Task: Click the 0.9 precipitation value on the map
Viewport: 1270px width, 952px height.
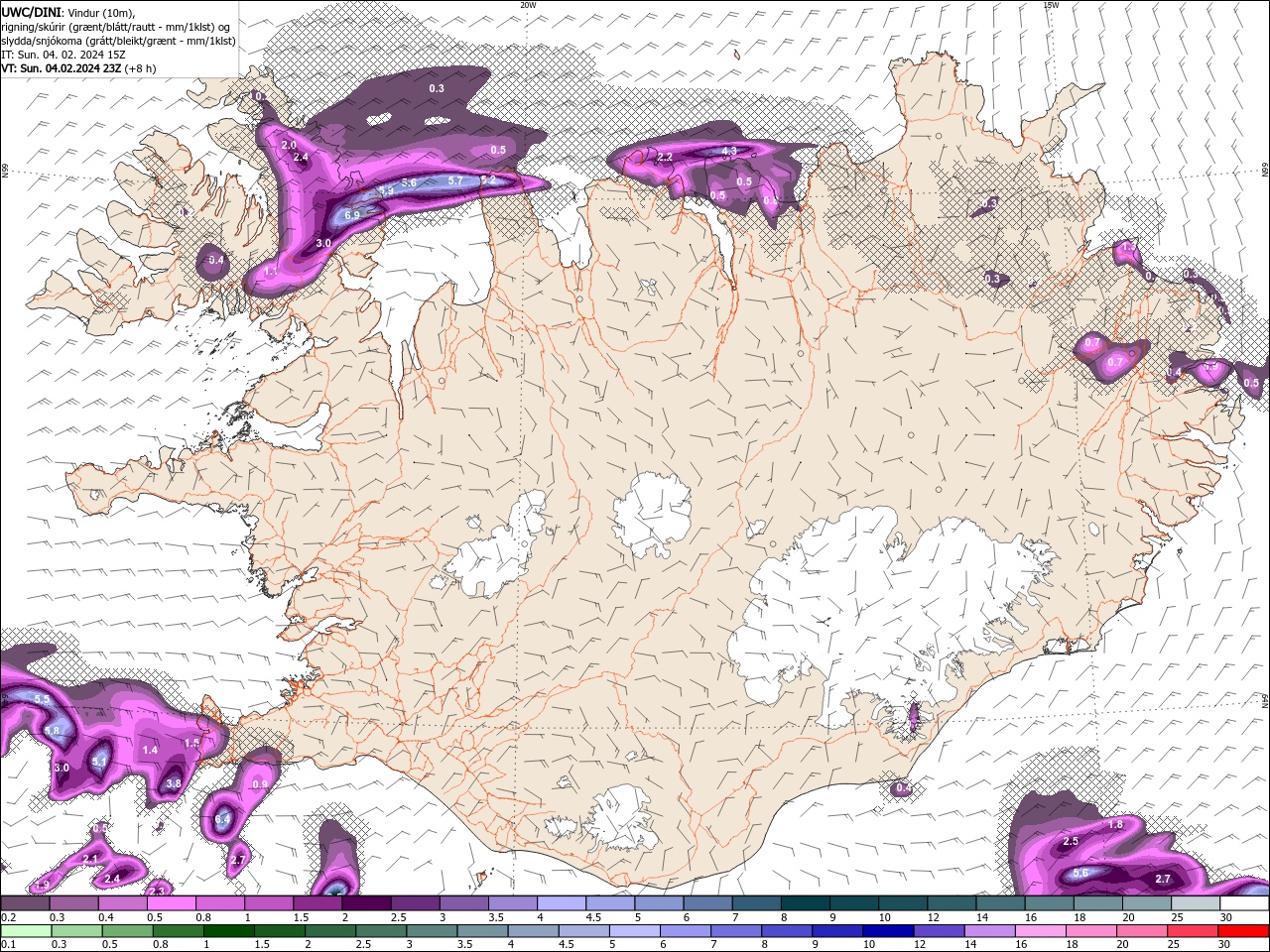Action: point(260,783)
